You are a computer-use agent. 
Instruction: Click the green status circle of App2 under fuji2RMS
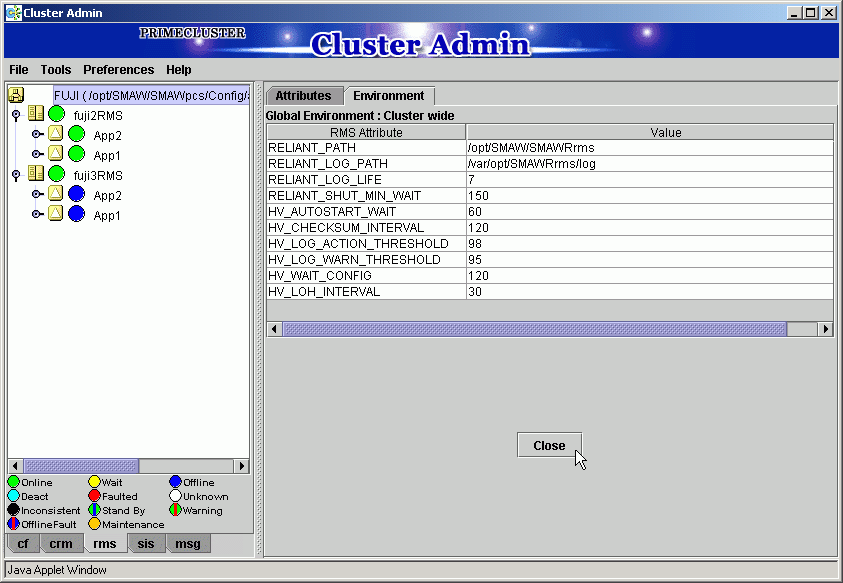77,134
